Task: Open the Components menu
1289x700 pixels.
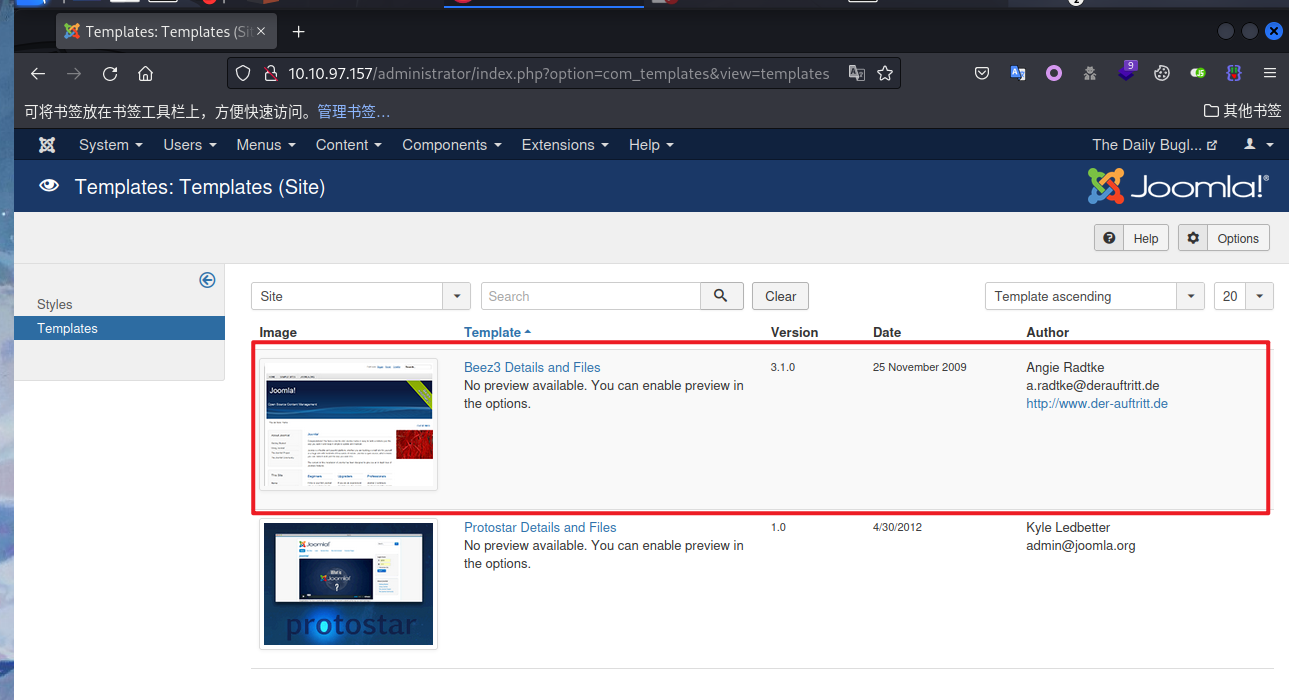Action: (452, 145)
